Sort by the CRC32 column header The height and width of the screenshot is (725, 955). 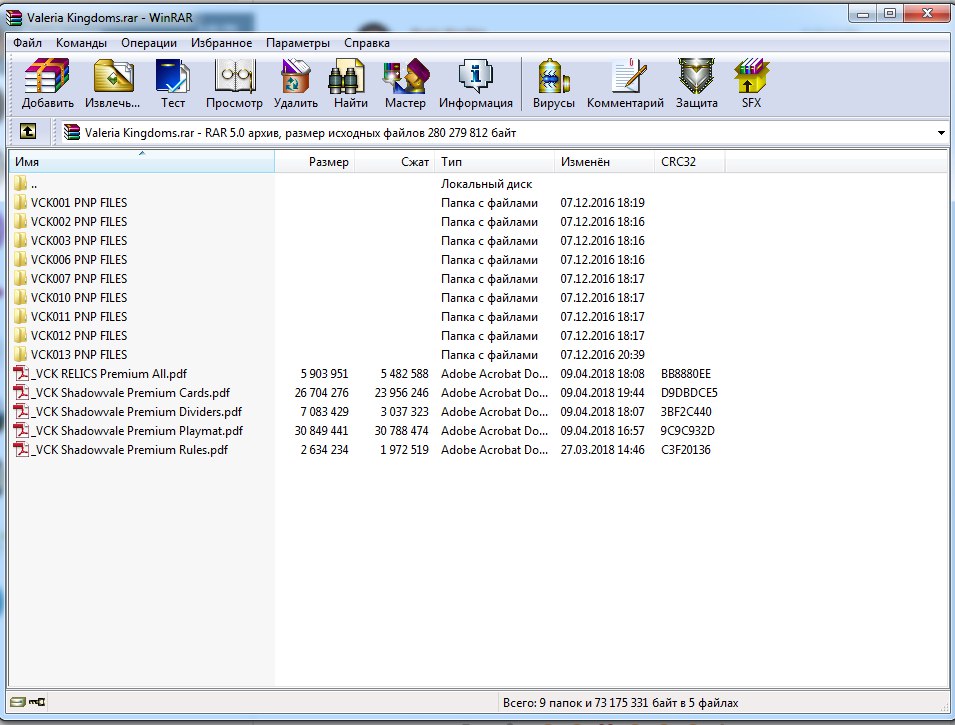point(689,161)
